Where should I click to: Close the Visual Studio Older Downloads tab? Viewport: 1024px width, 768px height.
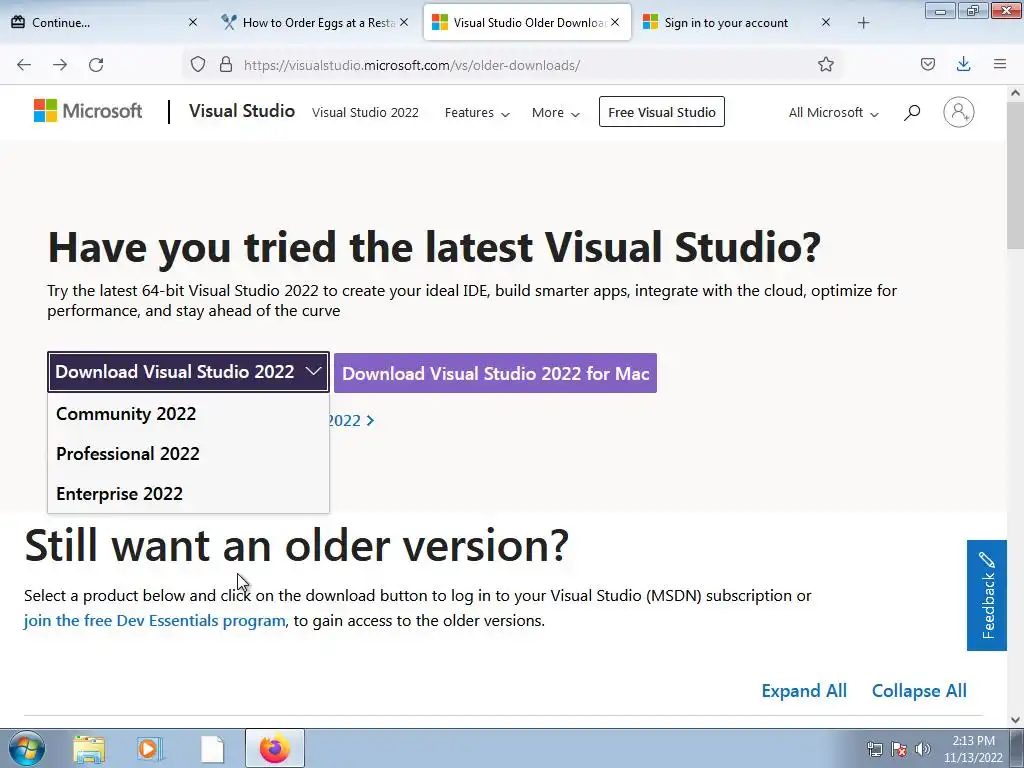[x=615, y=22]
